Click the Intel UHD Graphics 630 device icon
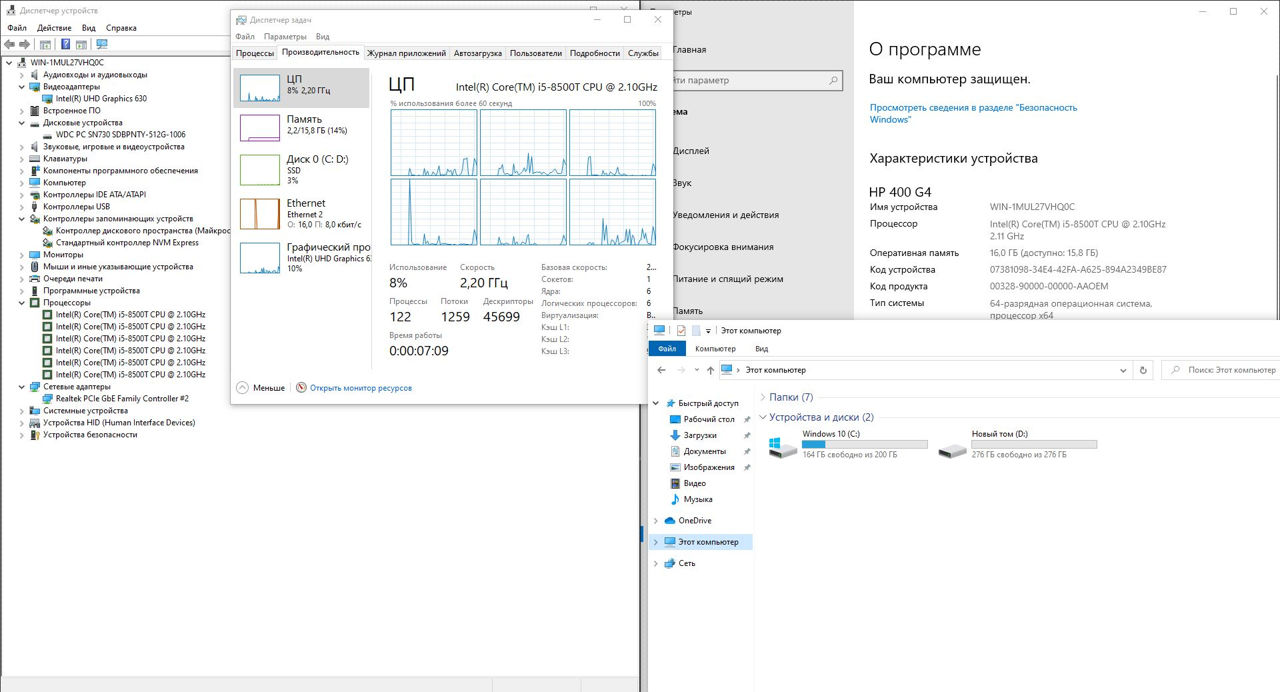Screen dimensions: 1280x692 48,99
